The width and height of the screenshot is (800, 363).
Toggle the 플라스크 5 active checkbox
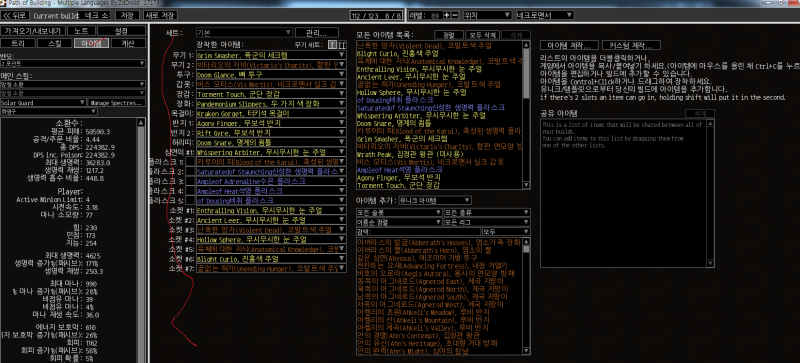190,201
